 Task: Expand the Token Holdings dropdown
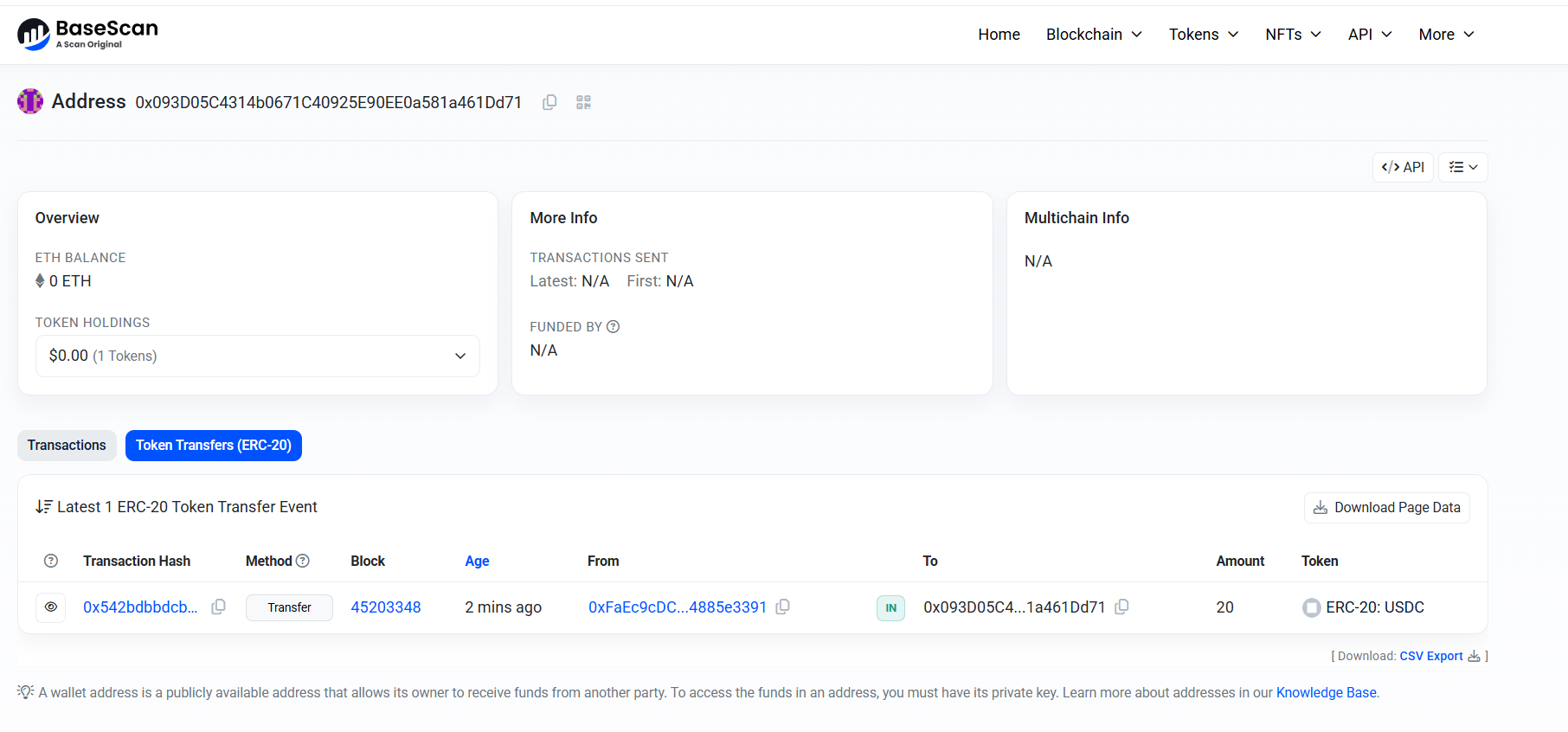[x=258, y=356]
